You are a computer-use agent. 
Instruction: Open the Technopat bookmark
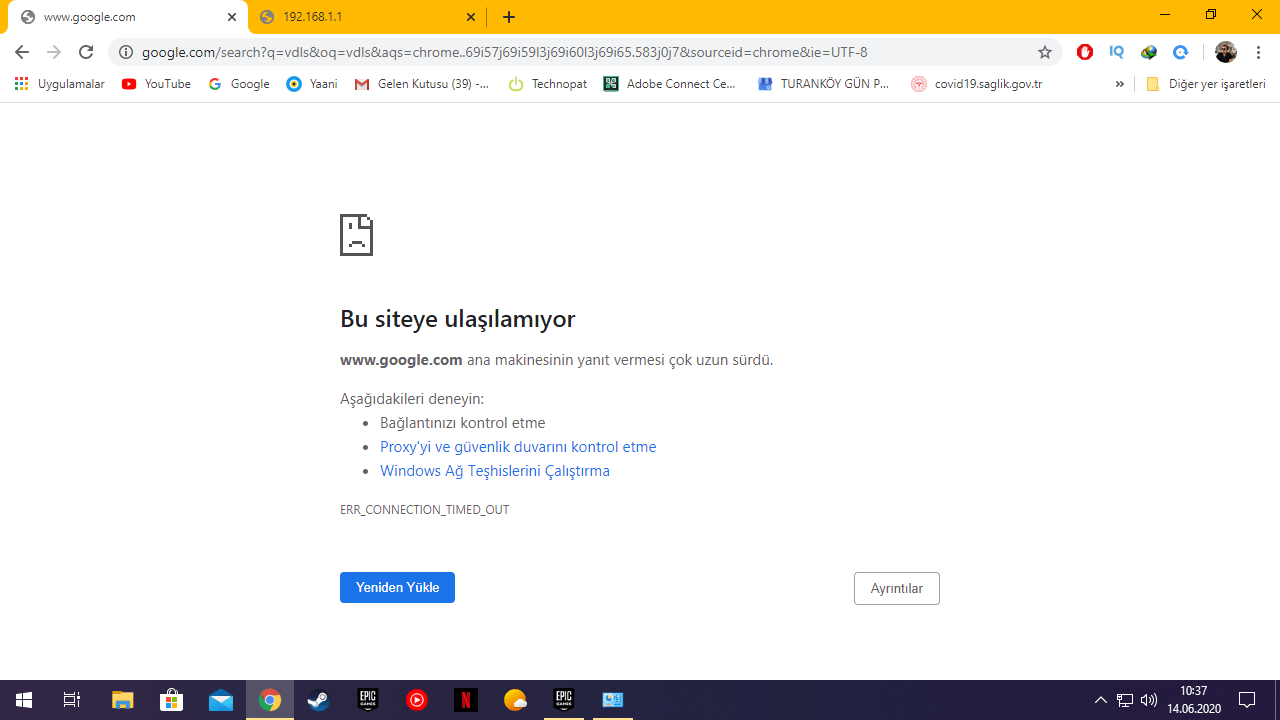tap(548, 84)
